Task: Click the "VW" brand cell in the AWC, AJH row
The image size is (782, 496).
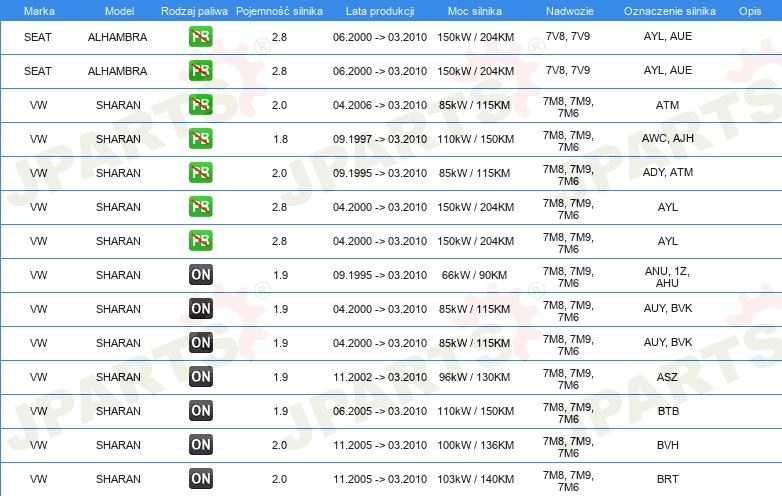Action: (x=38, y=139)
